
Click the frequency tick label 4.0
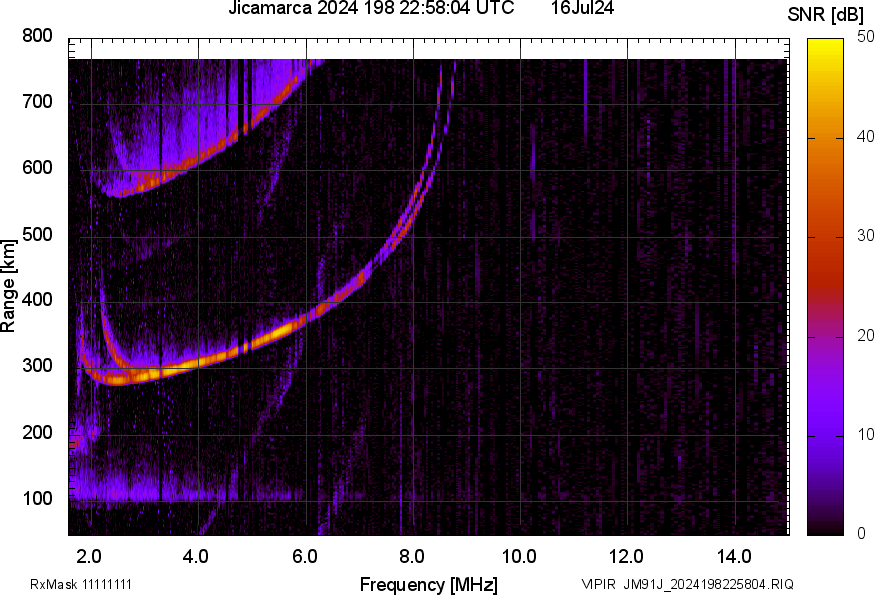pyautogui.click(x=196, y=557)
